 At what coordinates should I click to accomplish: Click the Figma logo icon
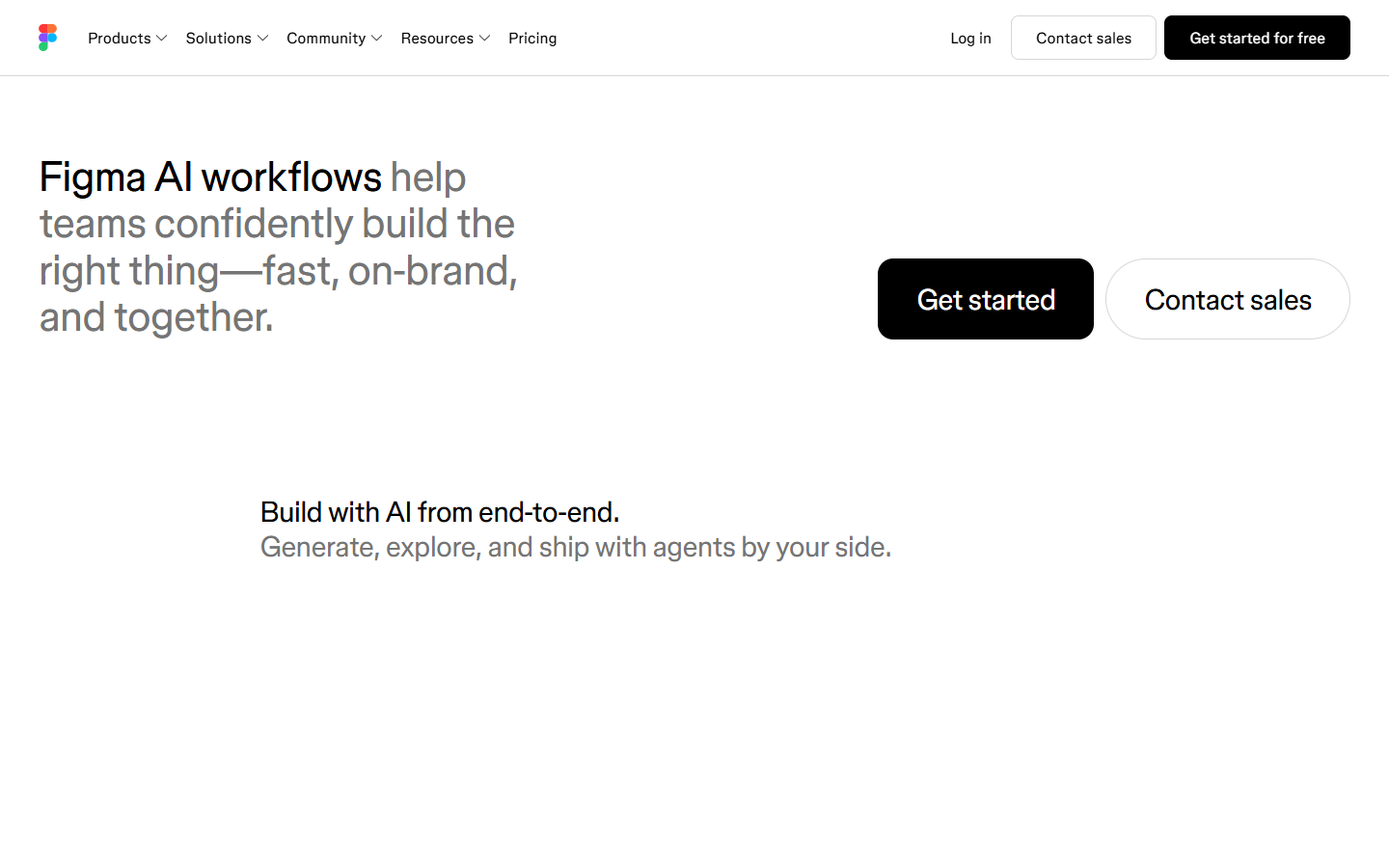coord(47,38)
